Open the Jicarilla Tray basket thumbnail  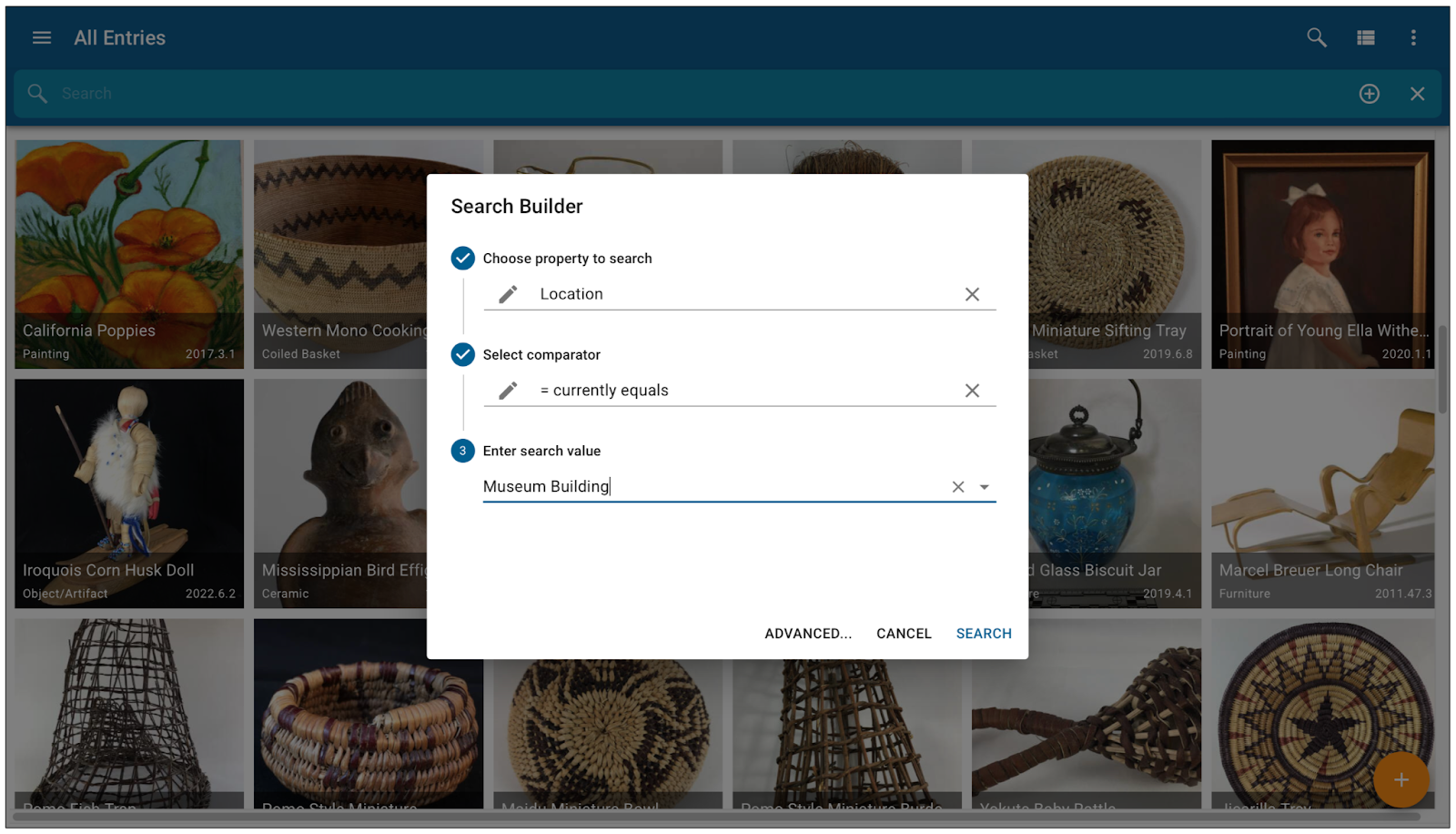tap(1323, 714)
